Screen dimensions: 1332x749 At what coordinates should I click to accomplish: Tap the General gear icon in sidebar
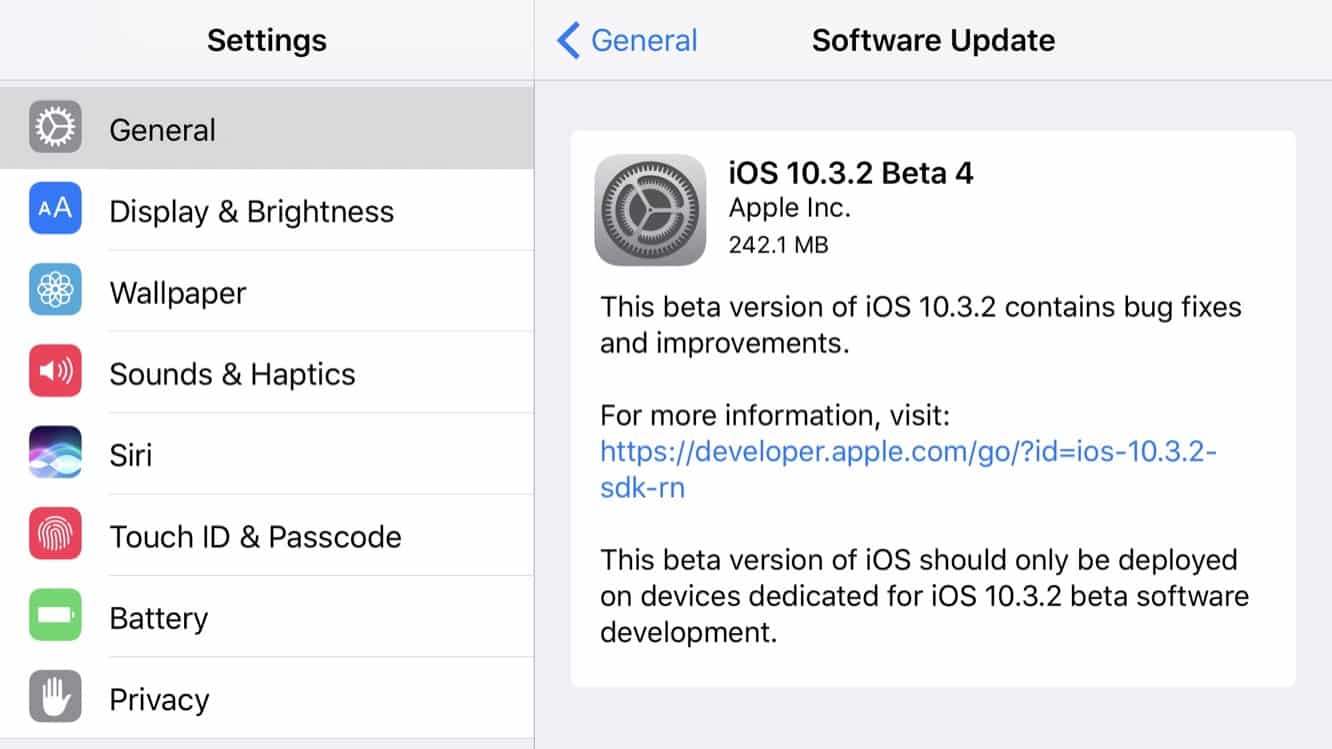pos(55,128)
